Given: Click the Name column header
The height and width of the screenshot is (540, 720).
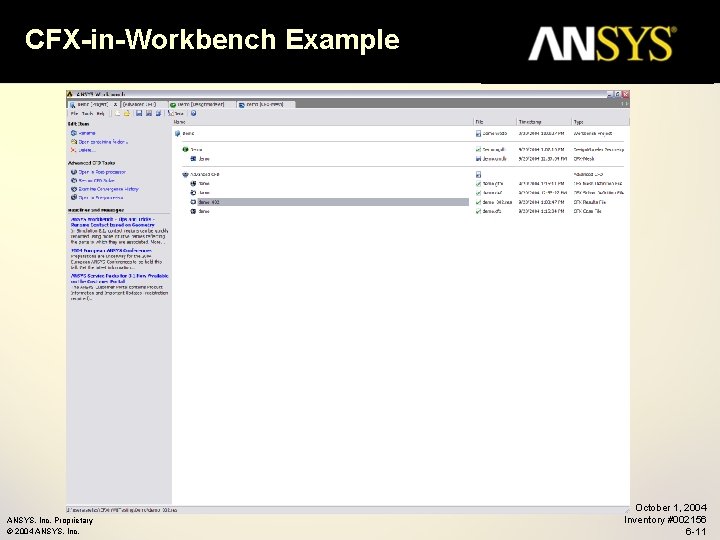Looking at the screenshot, I should pyautogui.click(x=323, y=122).
